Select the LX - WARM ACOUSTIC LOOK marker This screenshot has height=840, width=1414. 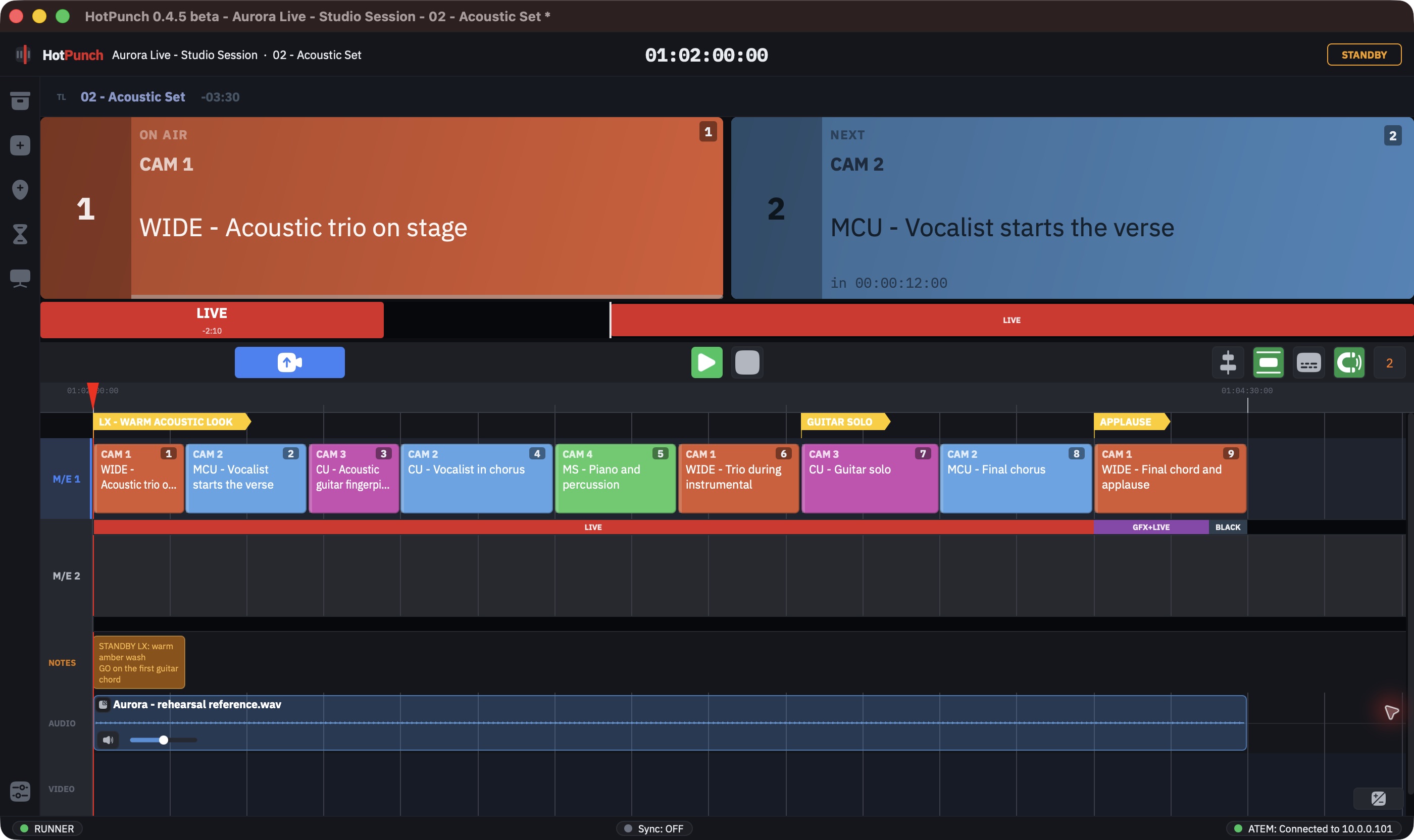[x=171, y=422]
